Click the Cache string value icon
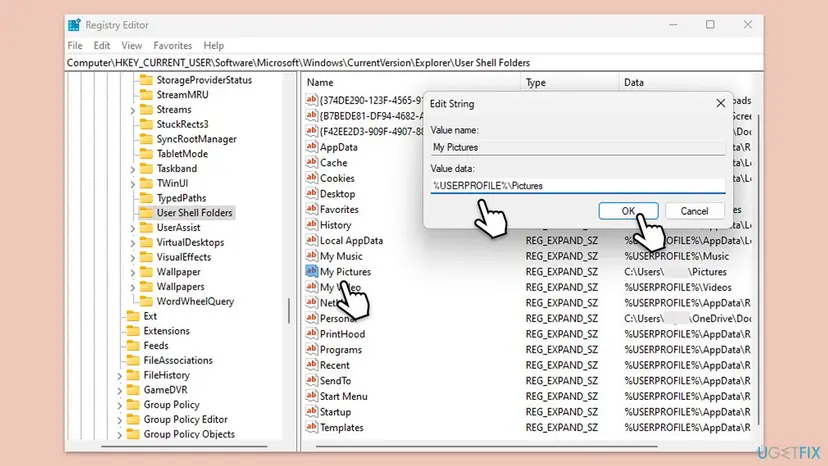Screen dimensions: 828x466 click(312, 162)
